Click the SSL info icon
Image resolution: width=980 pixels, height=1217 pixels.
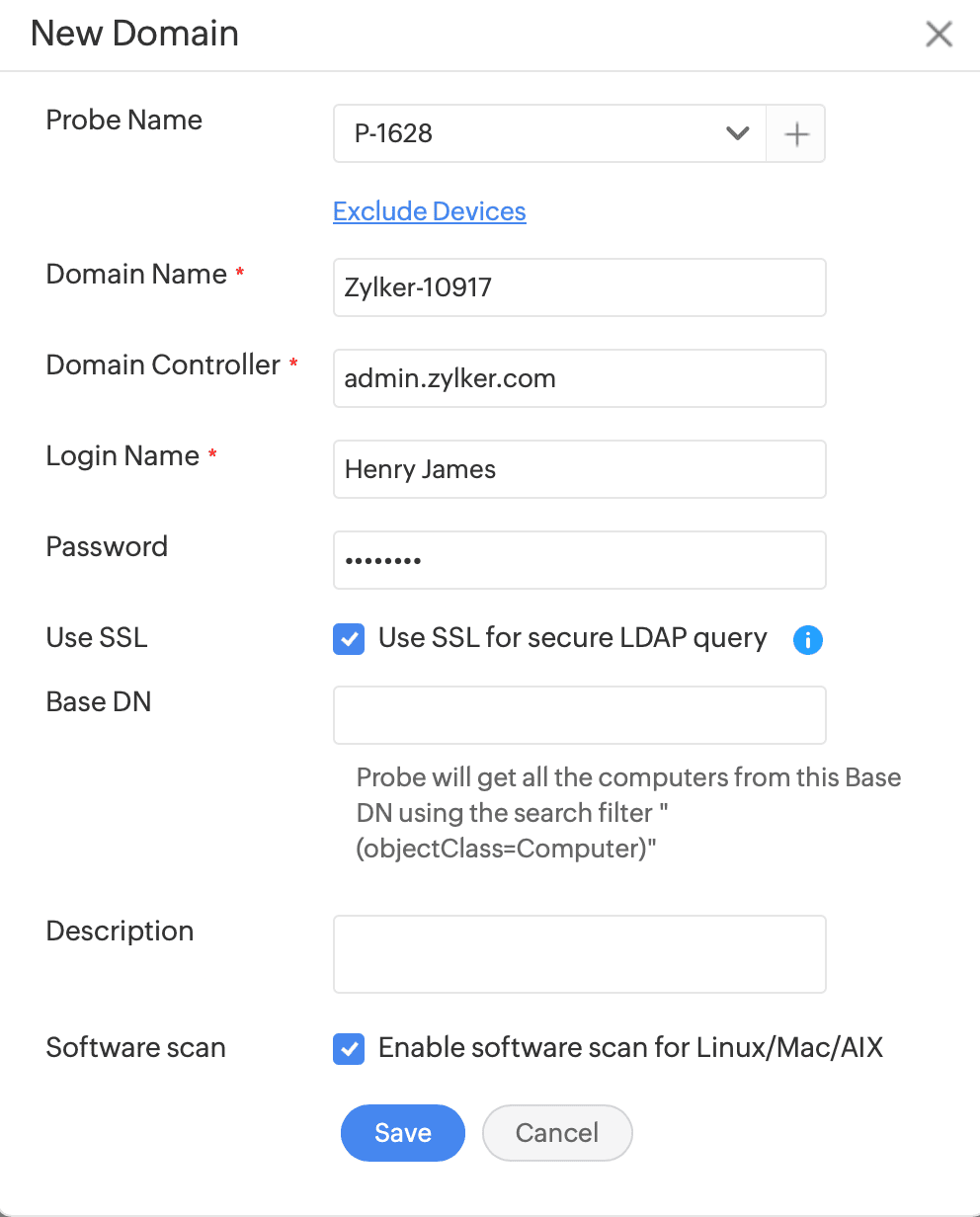click(807, 640)
